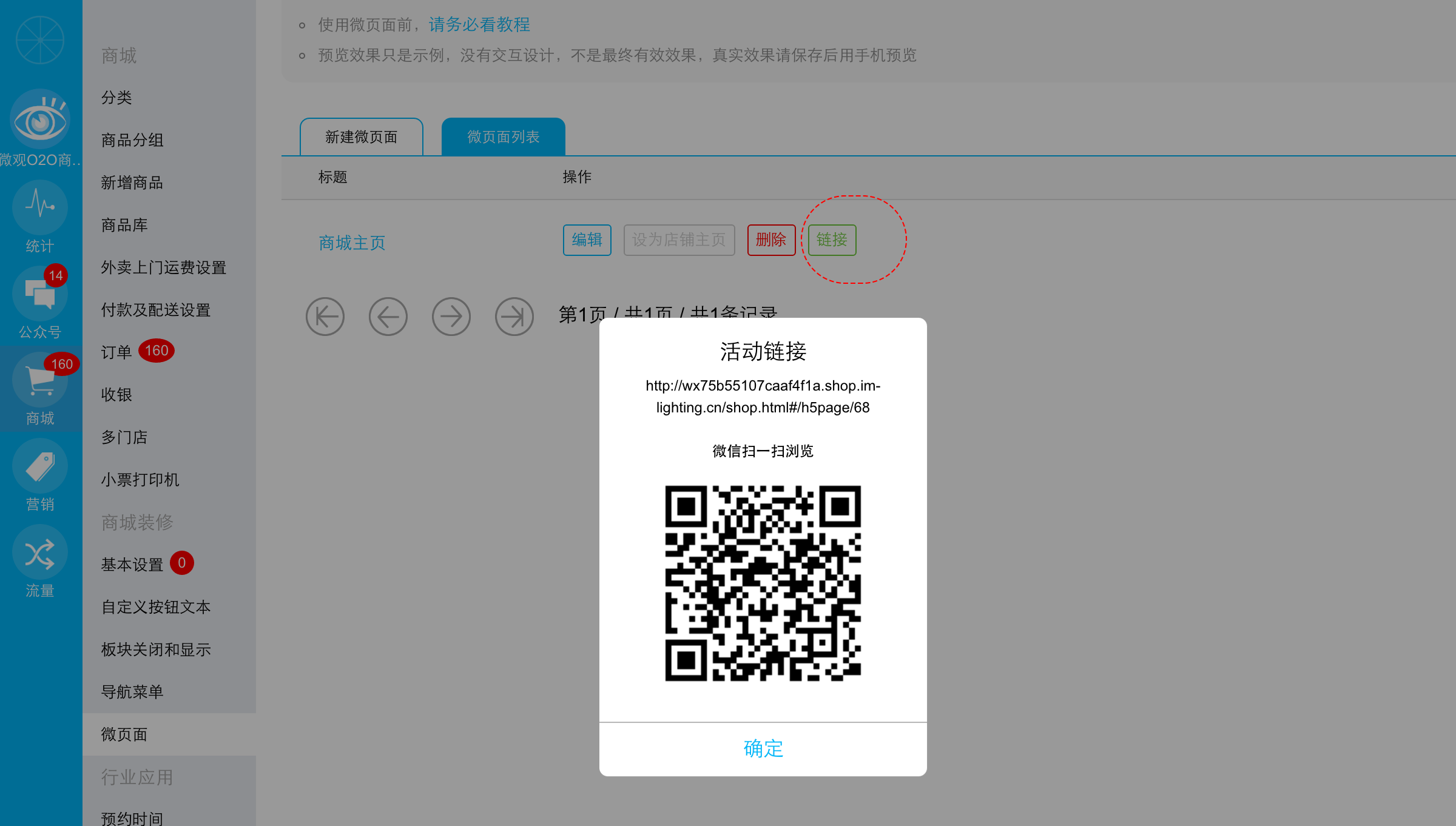This screenshot has height=826, width=1456.
Task: Click the 活动链接 dialog title
Action: coord(763,351)
